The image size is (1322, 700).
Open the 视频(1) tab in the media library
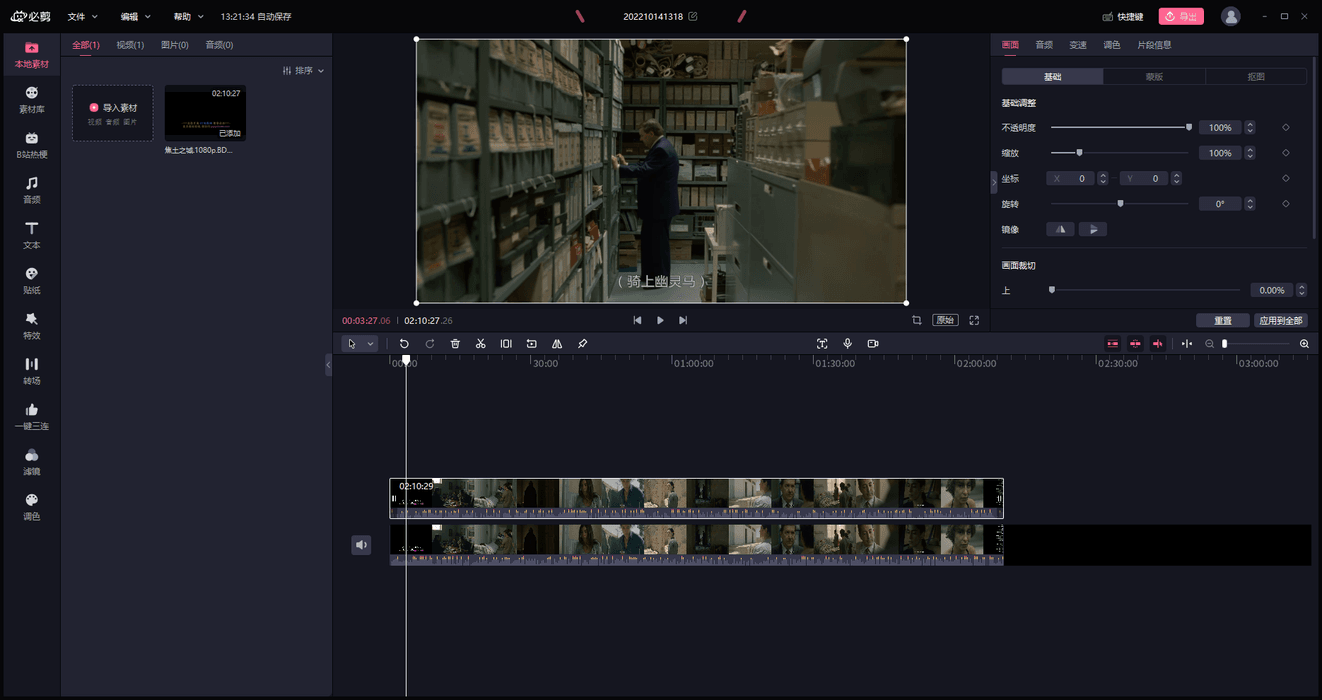(130, 44)
